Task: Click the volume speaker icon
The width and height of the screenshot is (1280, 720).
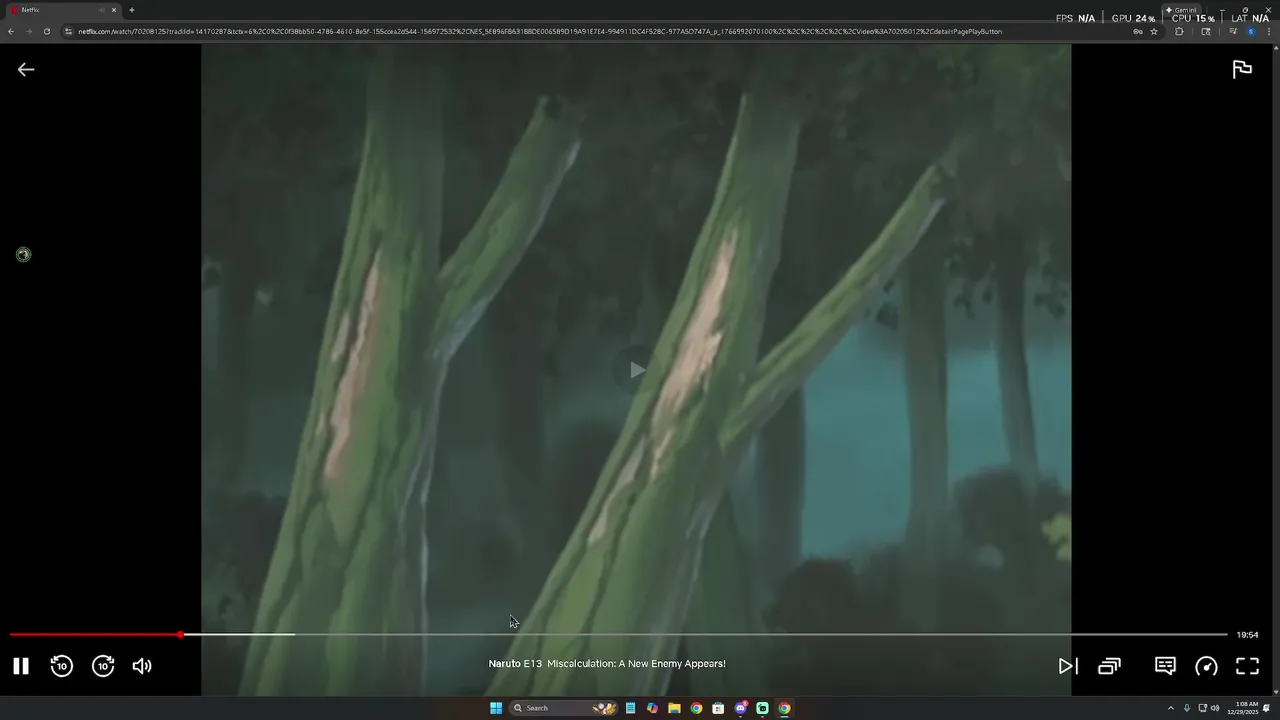Action: tap(142, 666)
